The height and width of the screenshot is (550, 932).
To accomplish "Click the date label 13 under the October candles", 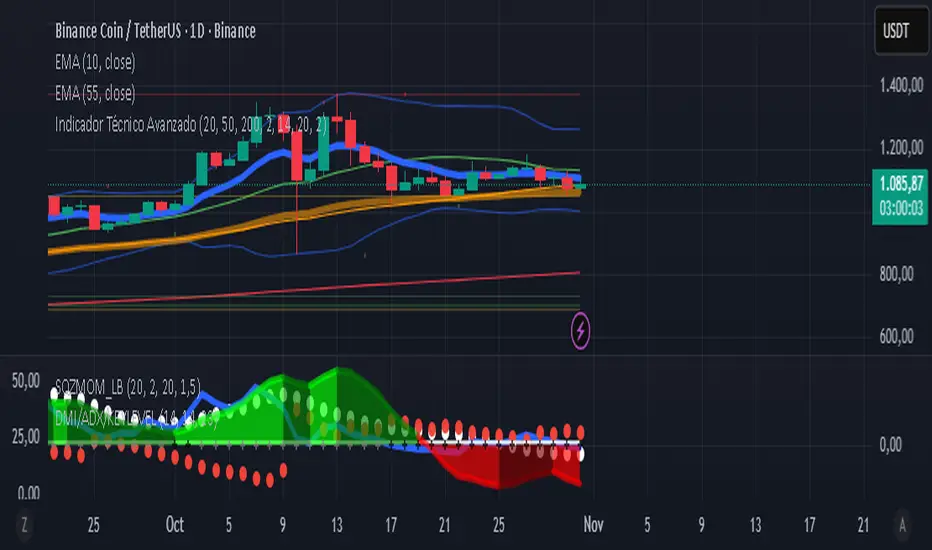I will tap(337, 525).
